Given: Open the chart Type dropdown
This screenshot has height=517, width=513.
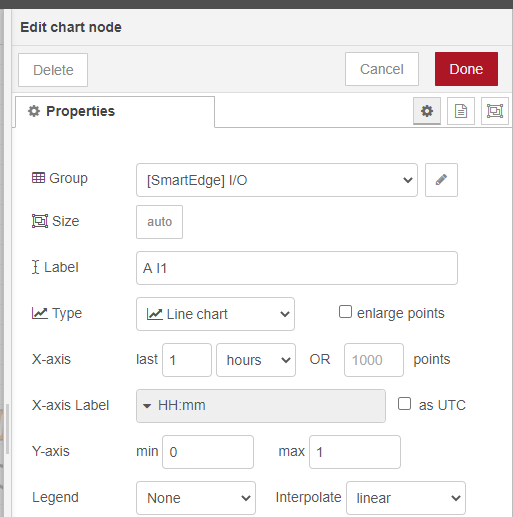Looking at the screenshot, I should (x=215, y=314).
